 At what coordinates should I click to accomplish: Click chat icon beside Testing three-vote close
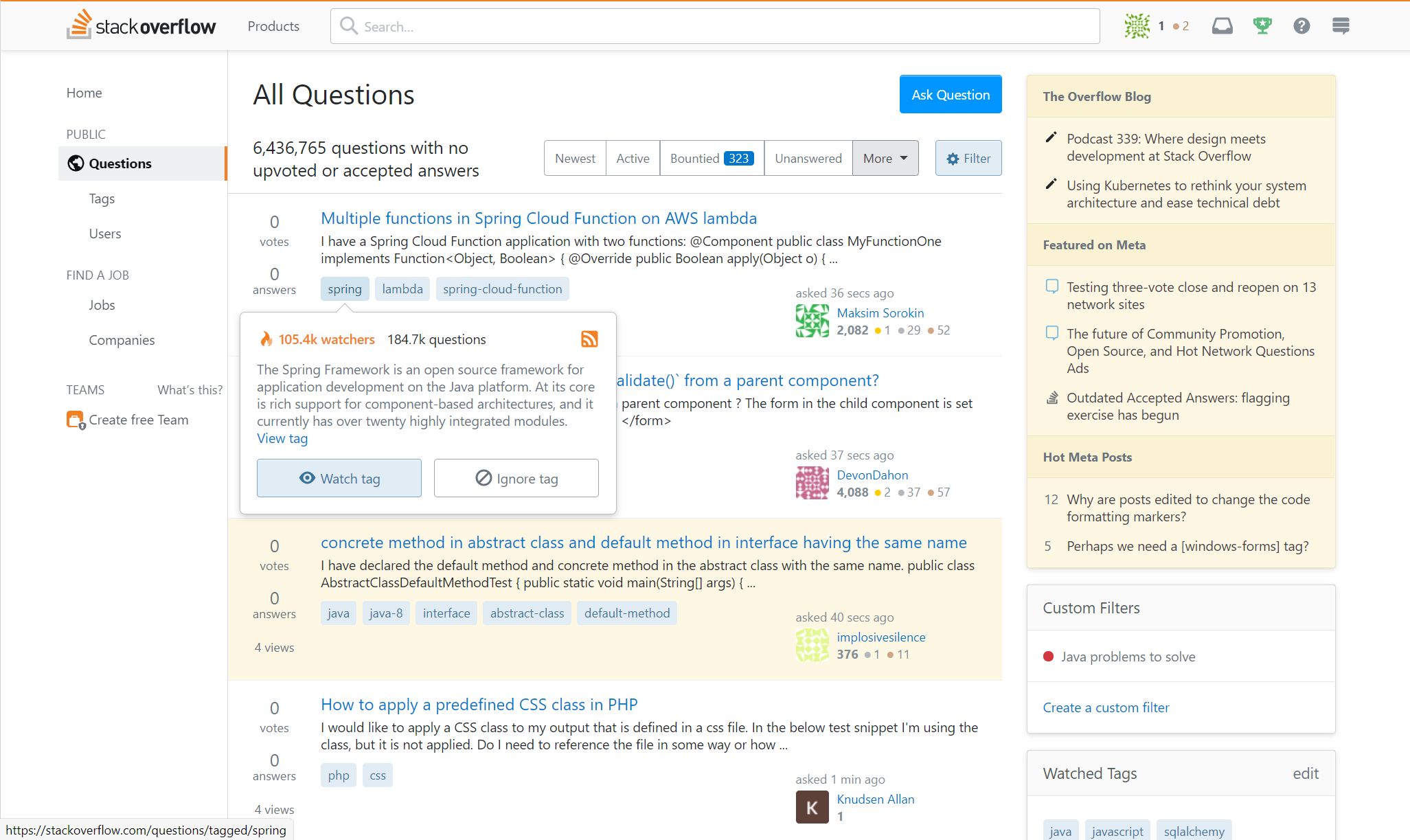(1051, 286)
